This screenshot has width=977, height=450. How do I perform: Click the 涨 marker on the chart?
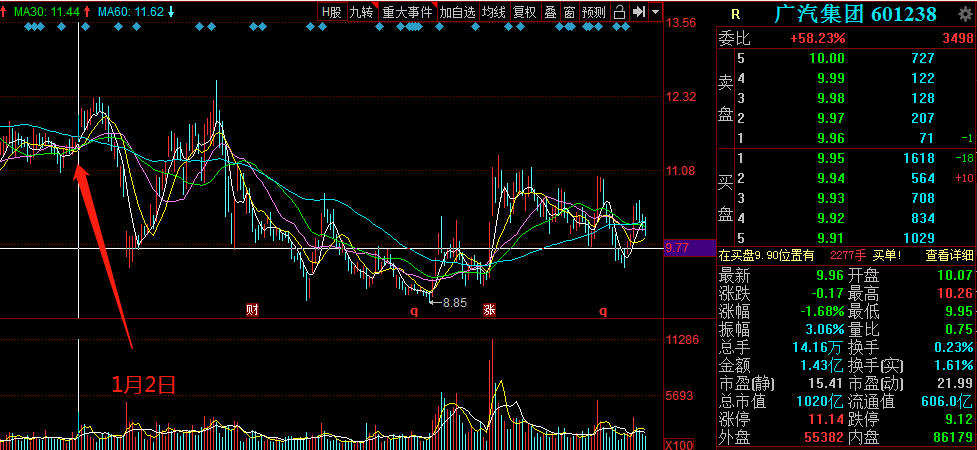click(x=489, y=310)
